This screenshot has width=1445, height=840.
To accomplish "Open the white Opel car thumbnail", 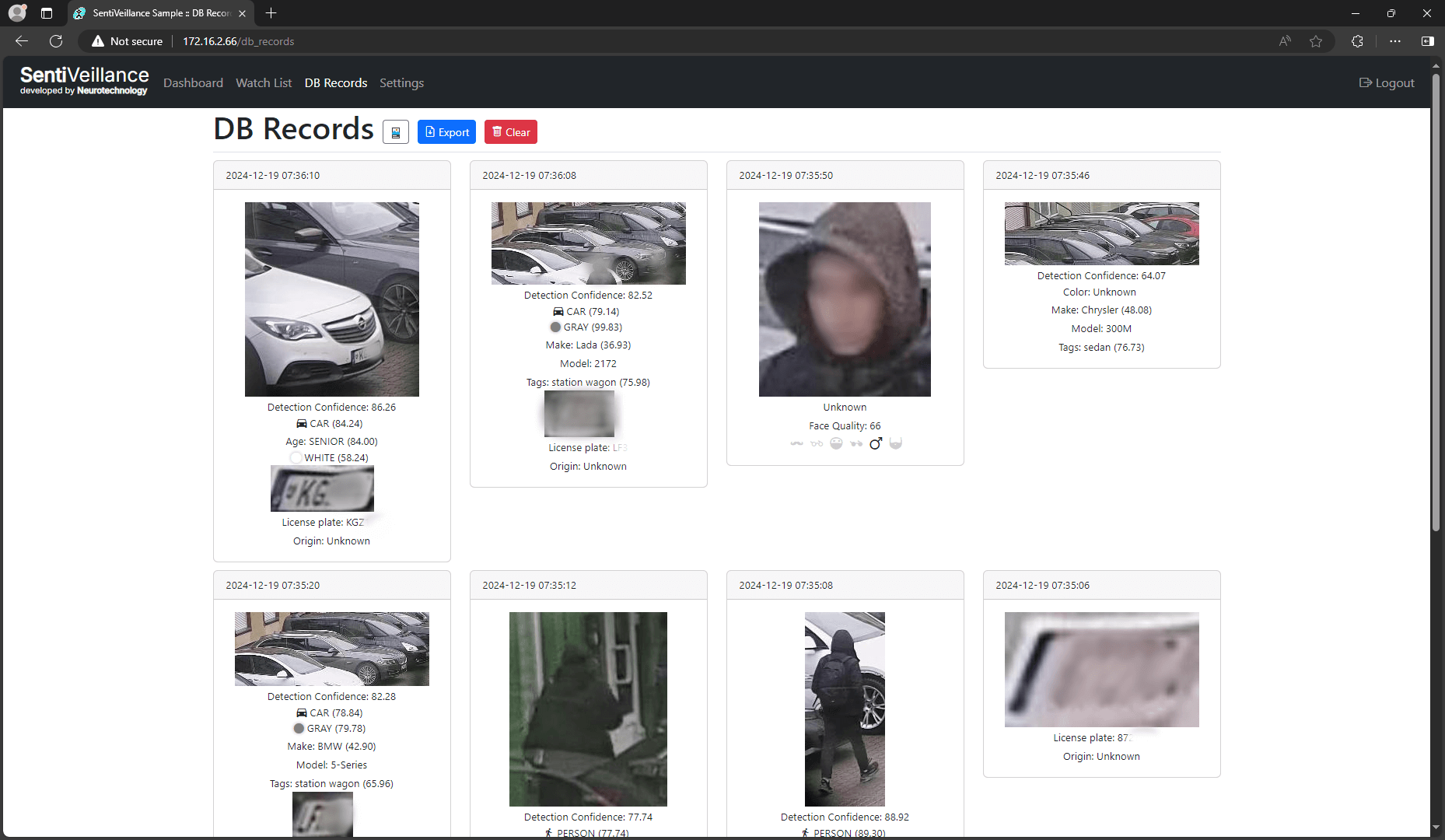I will (331, 299).
